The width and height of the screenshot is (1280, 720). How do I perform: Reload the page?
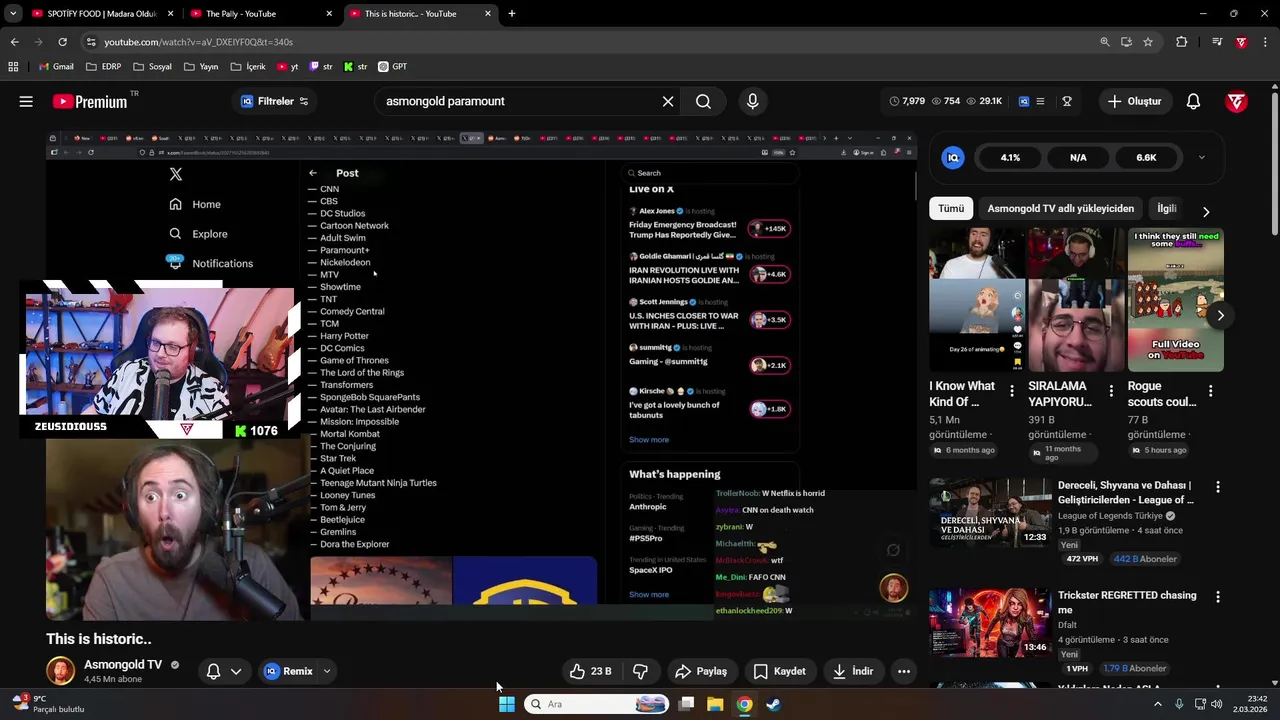point(62,42)
